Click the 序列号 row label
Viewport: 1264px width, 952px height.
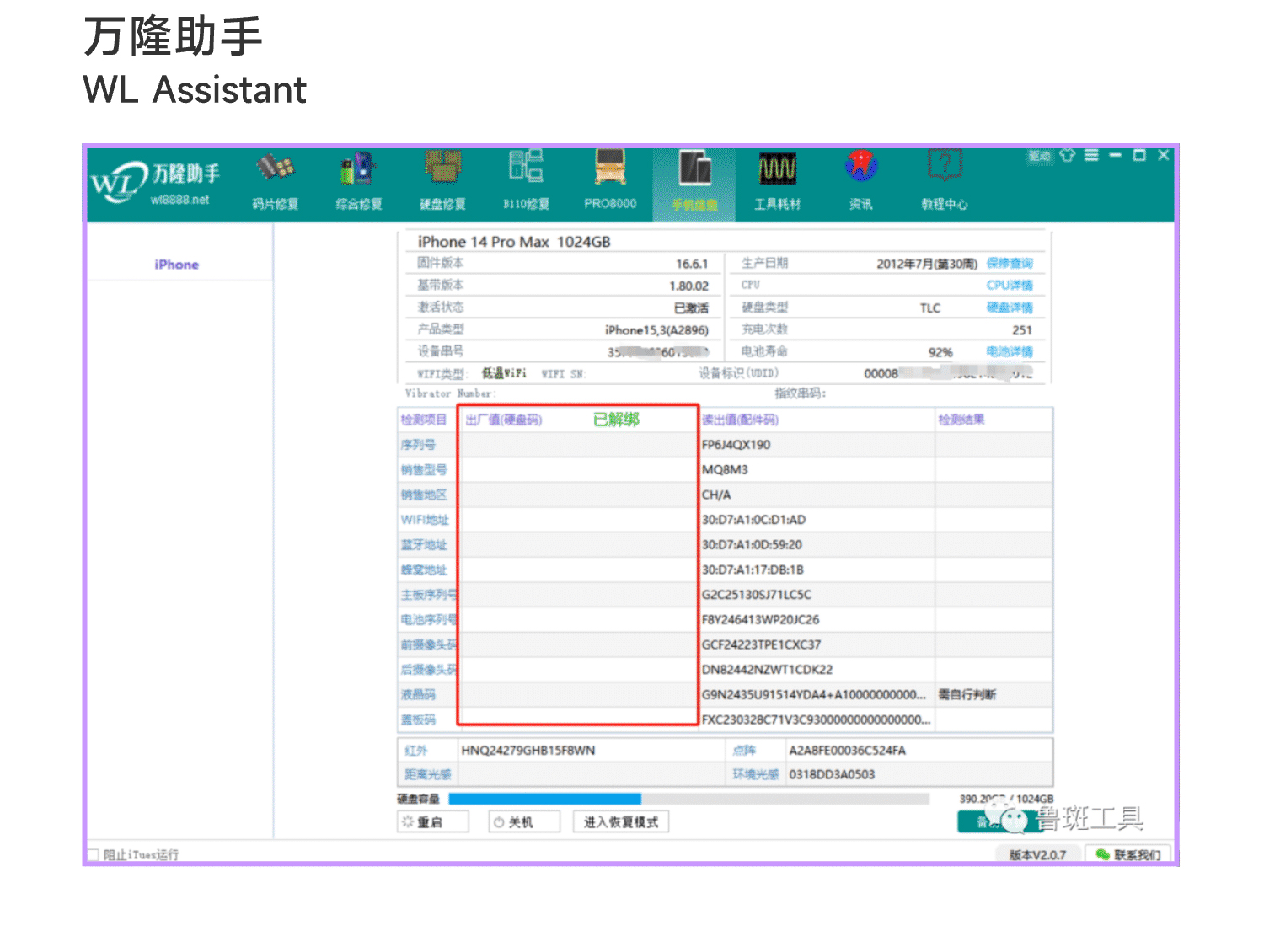click(418, 445)
